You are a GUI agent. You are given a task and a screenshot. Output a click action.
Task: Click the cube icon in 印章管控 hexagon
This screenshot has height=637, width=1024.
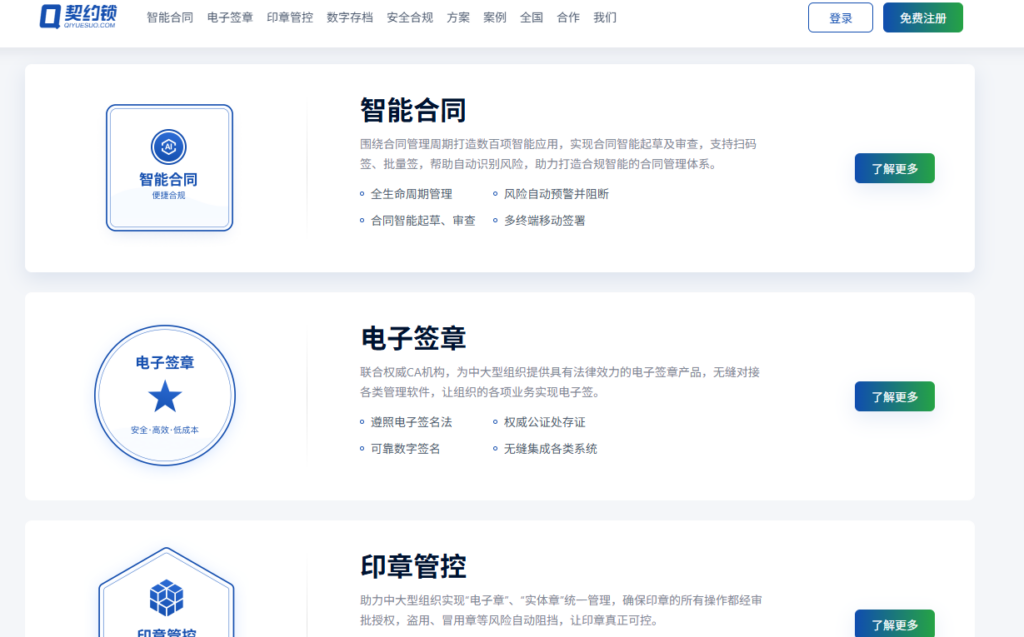[x=167, y=598]
